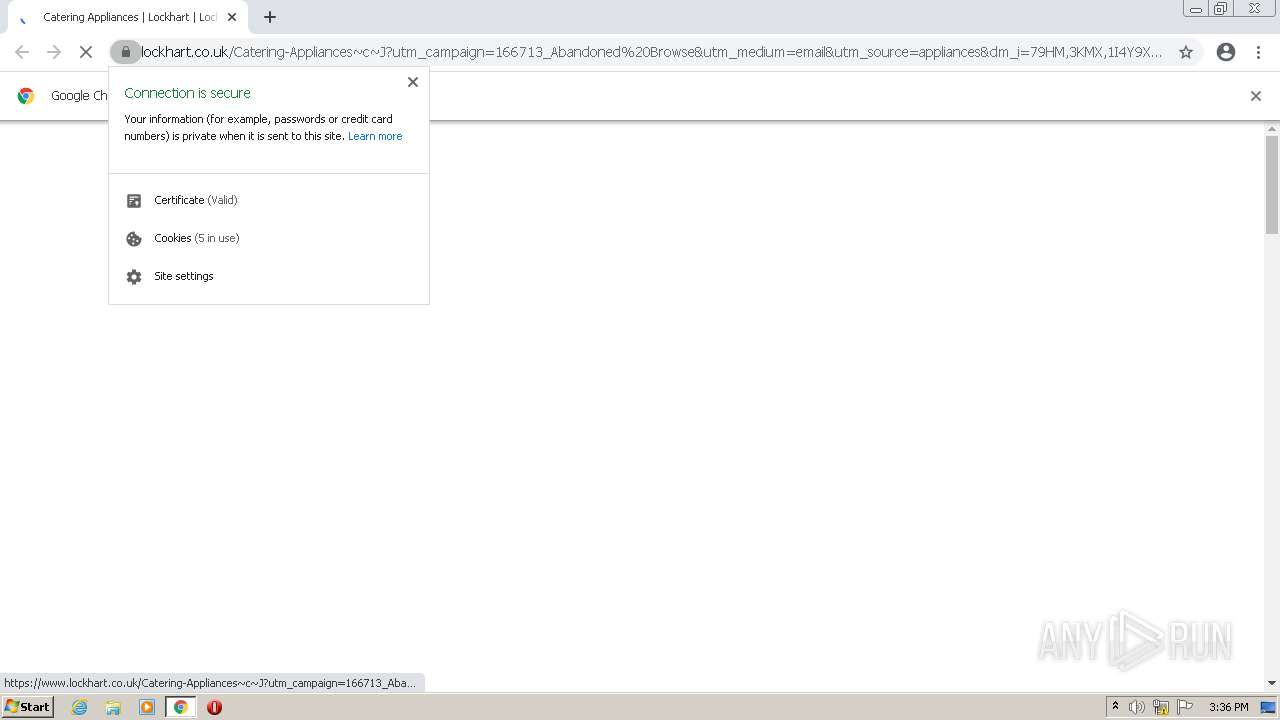Screen dimensions: 1280x720
Task: Click the Google Chrome logo in infobar
Action: pyautogui.click(x=26, y=96)
